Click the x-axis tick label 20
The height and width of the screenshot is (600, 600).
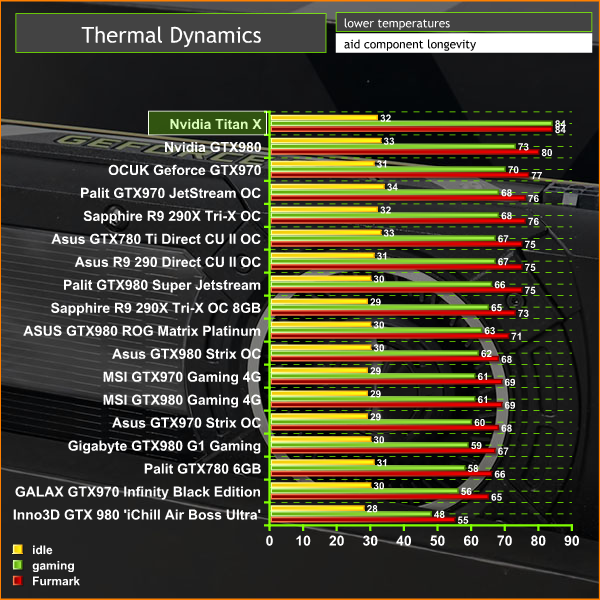[x=336, y=541]
